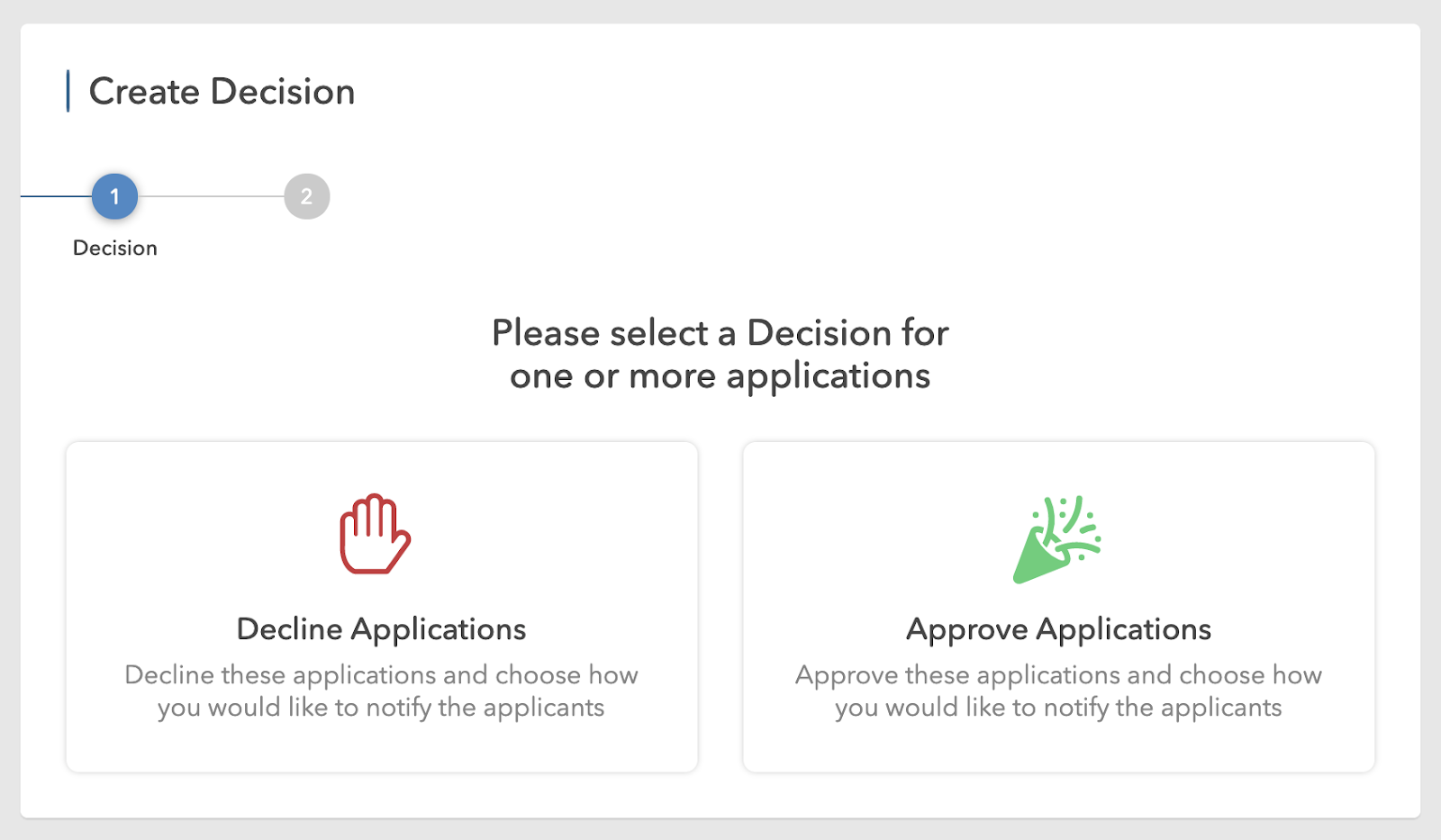Jump to step 2 in the stepper
The height and width of the screenshot is (840, 1441).
click(x=307, y=196)
